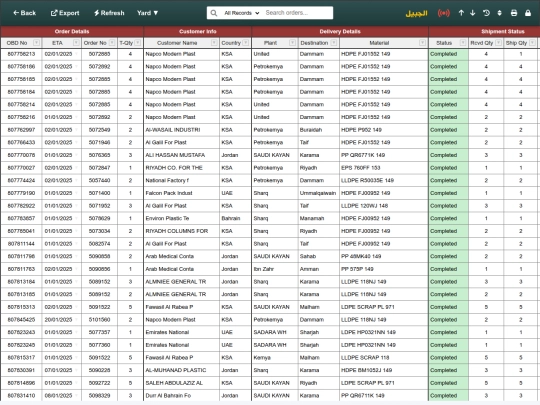Image resolution: width=540 pixels, height=405 pixels.
Task: Open the Yard dropdown menu
Action: tap(147, 13)
